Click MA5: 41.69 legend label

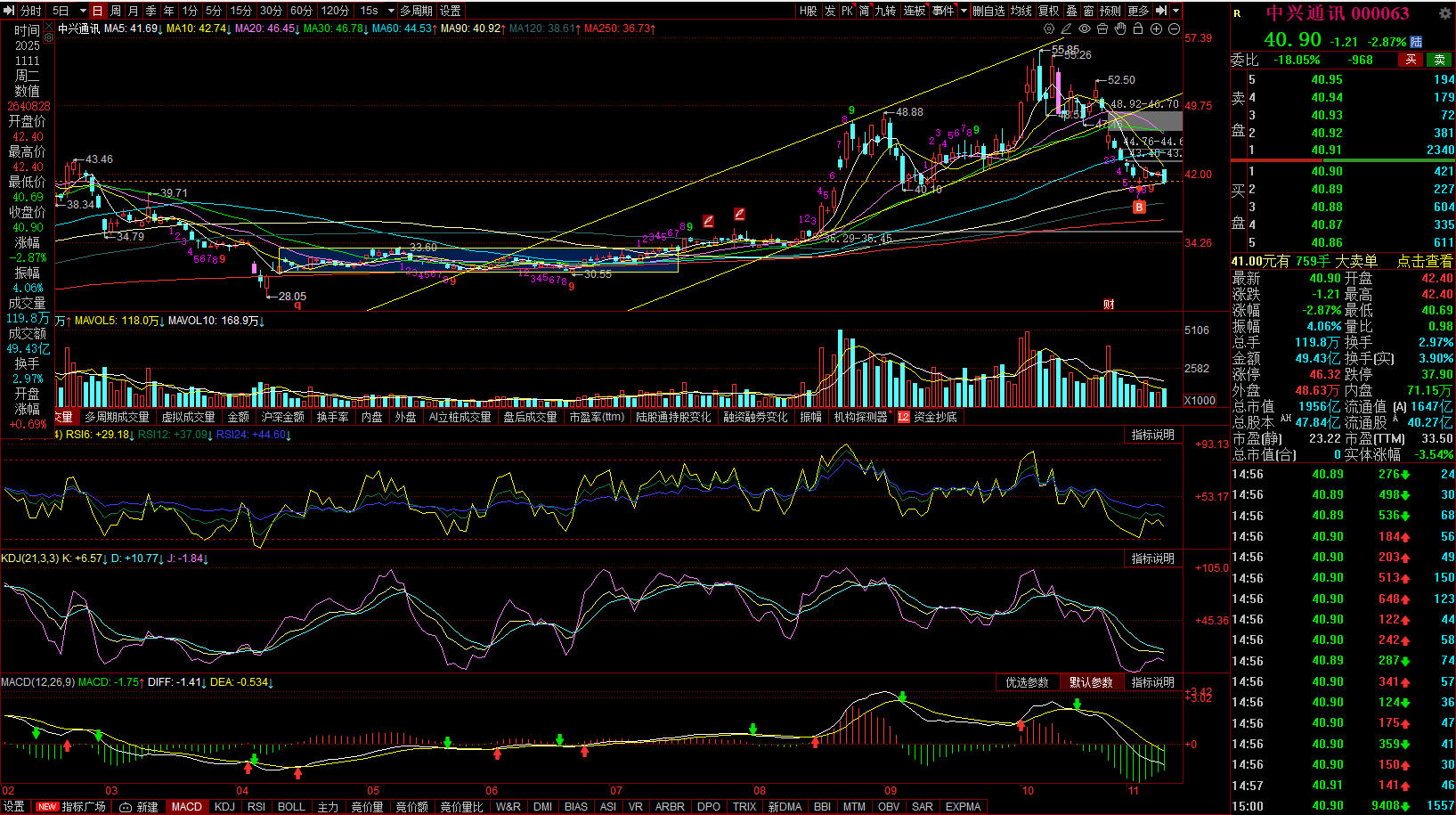coord(134,29)
